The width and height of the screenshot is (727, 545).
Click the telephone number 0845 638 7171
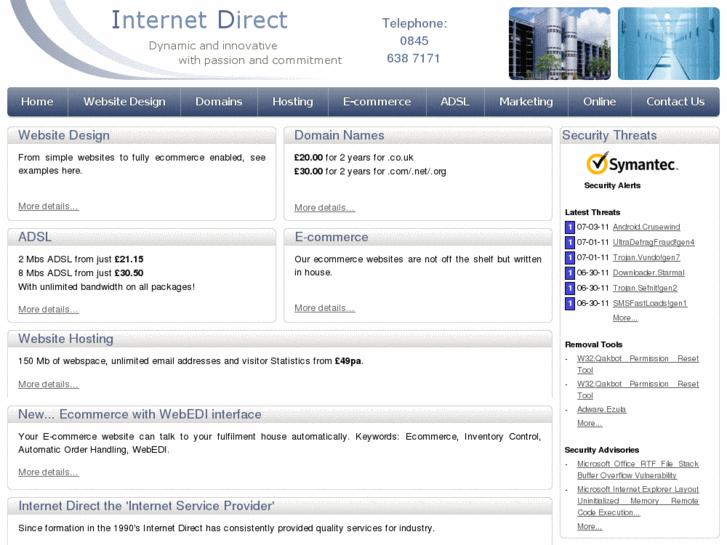(x=414, y=50)
